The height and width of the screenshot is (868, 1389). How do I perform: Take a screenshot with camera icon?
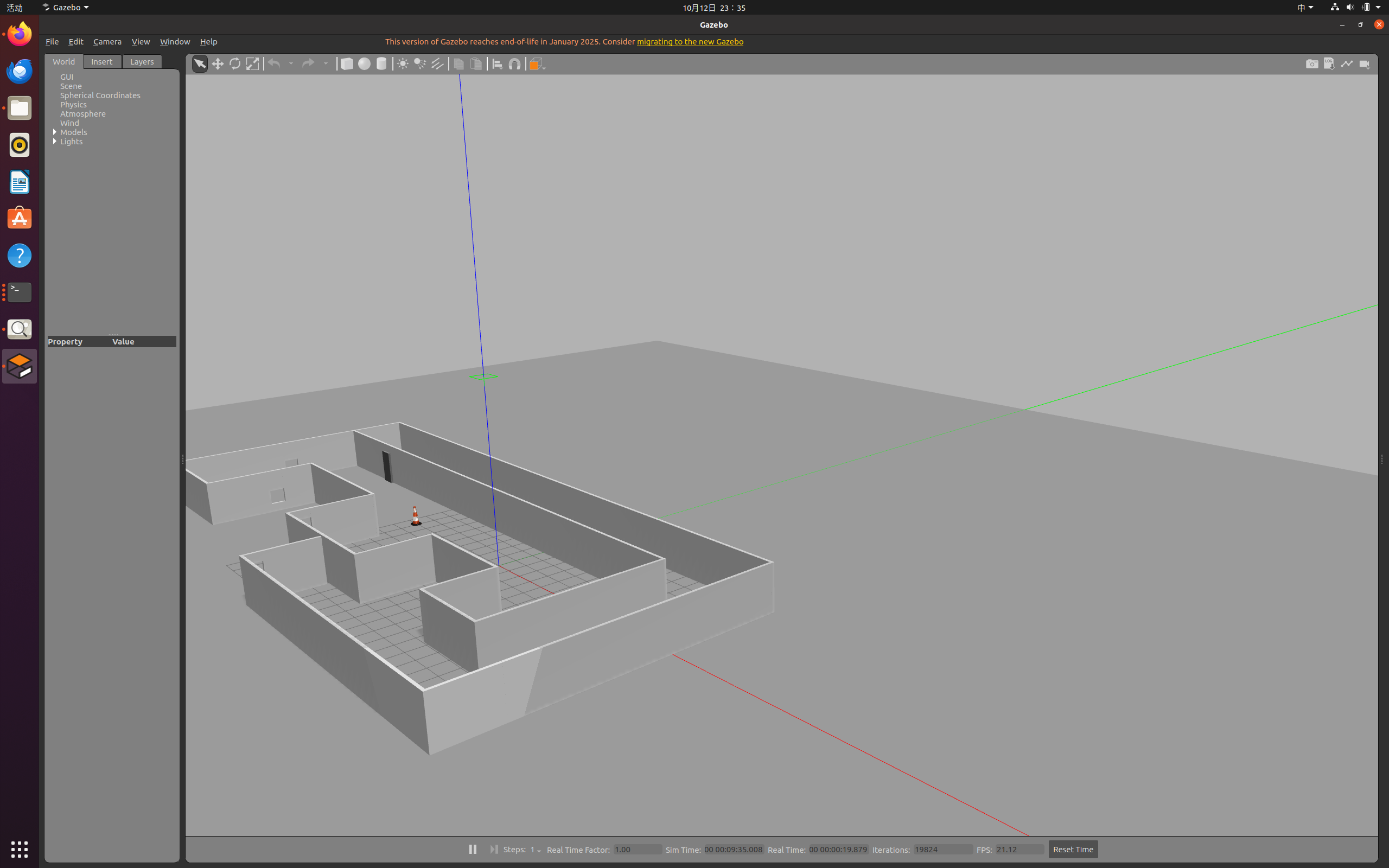pyautogui.click(x=1312, y=63)
